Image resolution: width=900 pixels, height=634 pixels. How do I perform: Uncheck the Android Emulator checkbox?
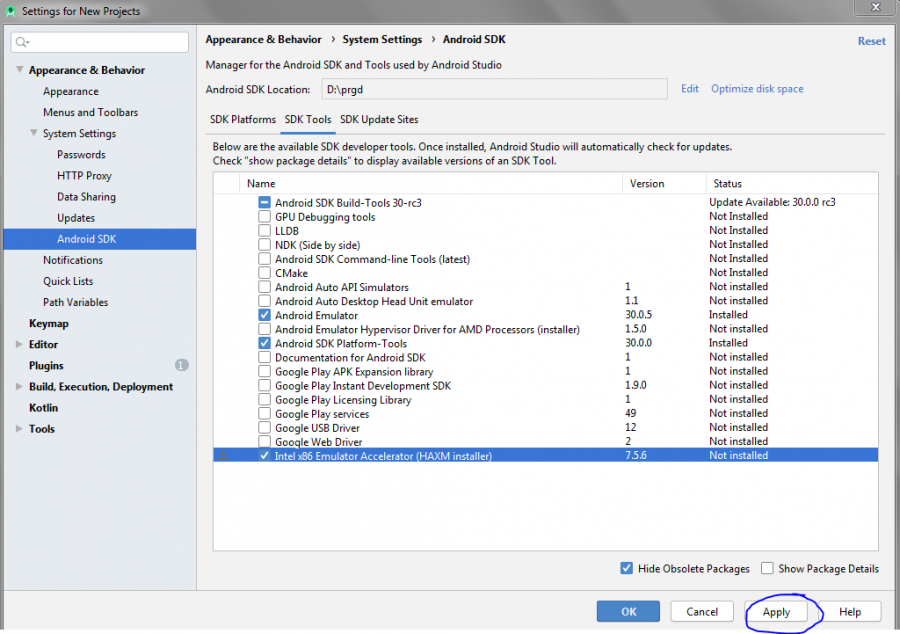coord(264,315)
